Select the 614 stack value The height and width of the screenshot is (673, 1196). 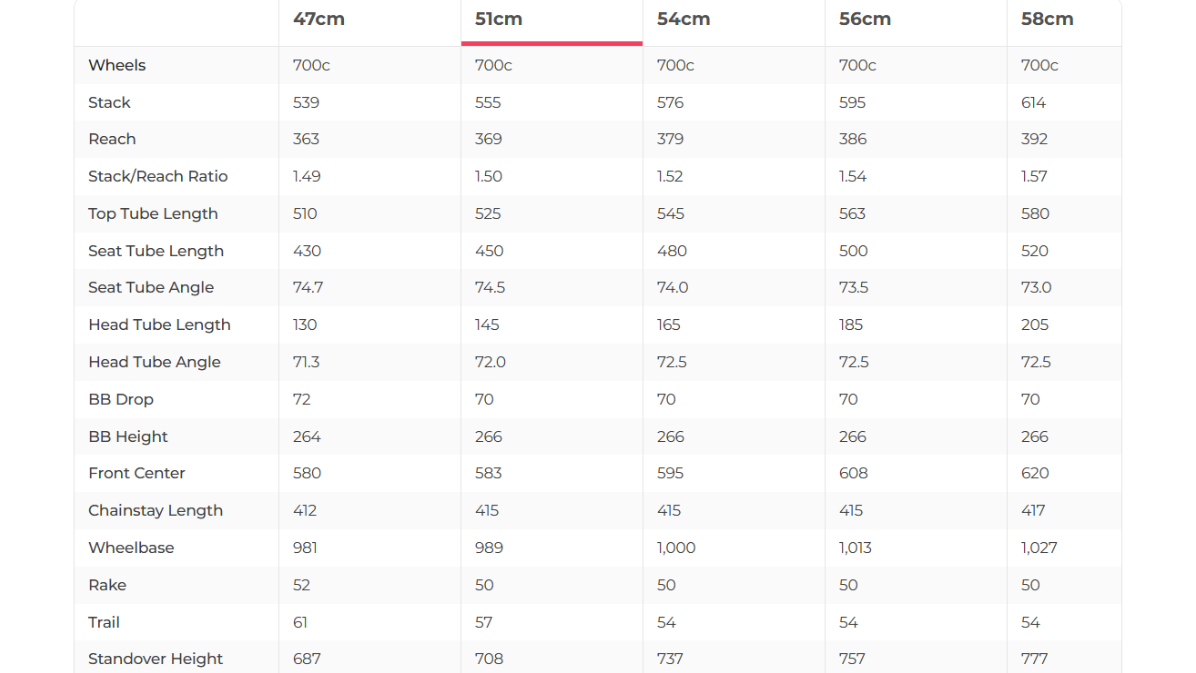point(1033,102)
